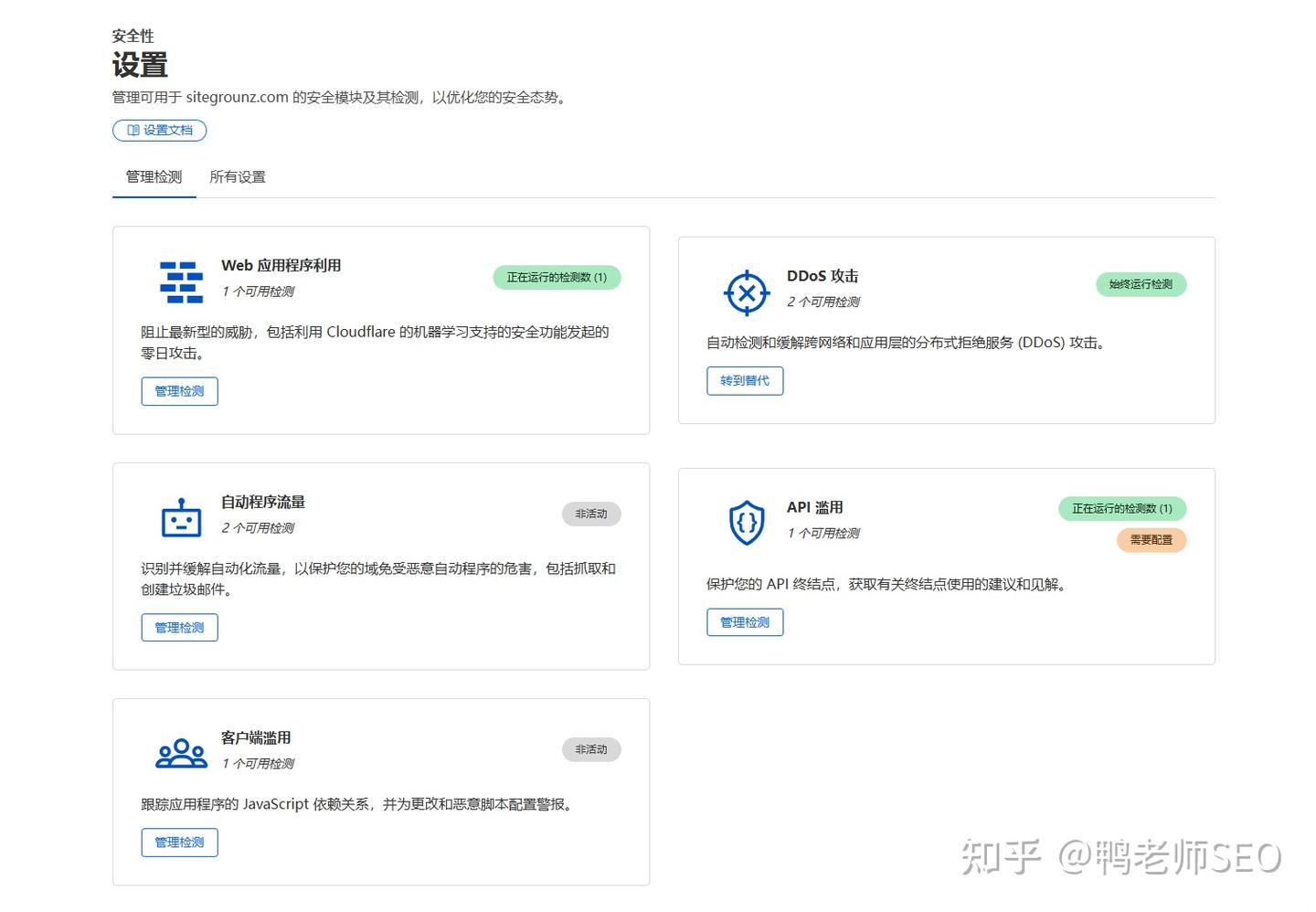
Task: Open 管理检测 for Web 应用程序利用
Action: point(179,391)
